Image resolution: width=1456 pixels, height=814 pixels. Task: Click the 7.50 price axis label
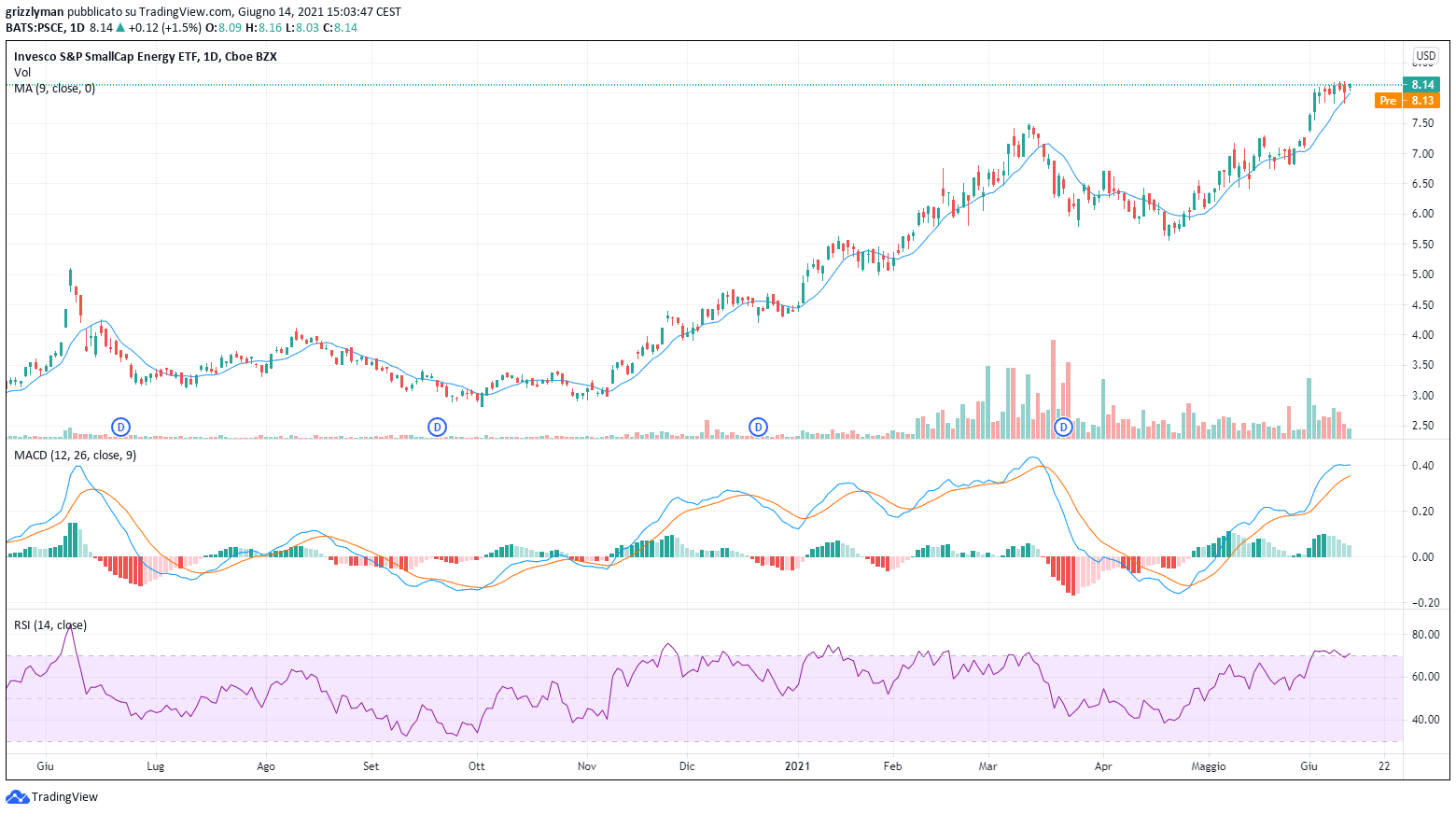coord(1422,123)
